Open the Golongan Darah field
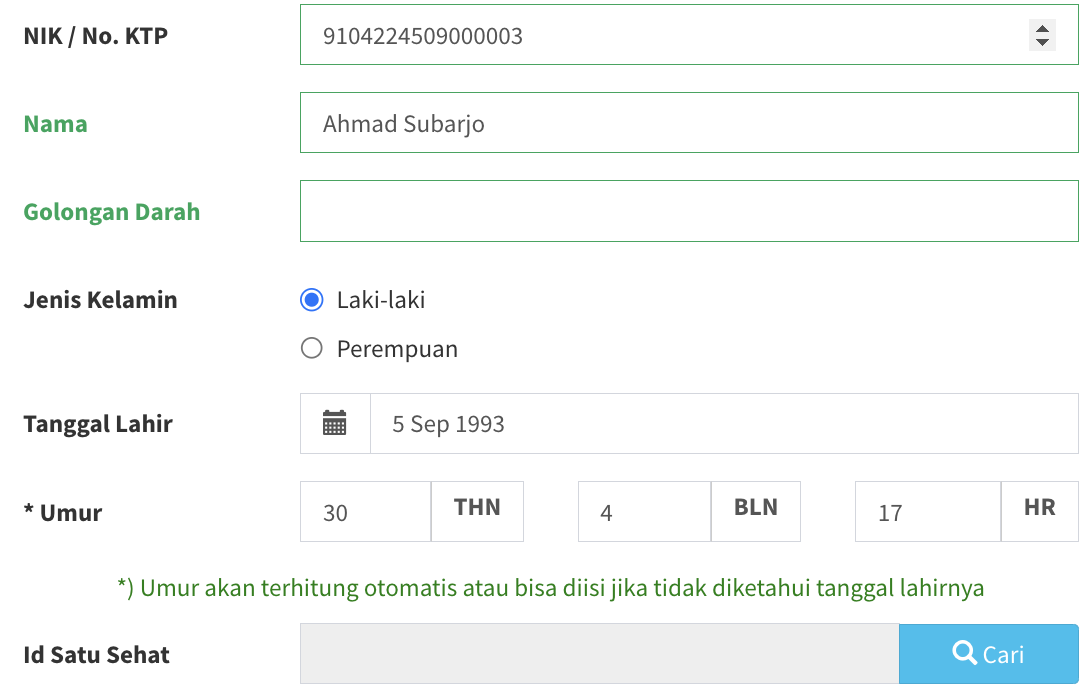 pyautogui.click(x=689, y=211)
